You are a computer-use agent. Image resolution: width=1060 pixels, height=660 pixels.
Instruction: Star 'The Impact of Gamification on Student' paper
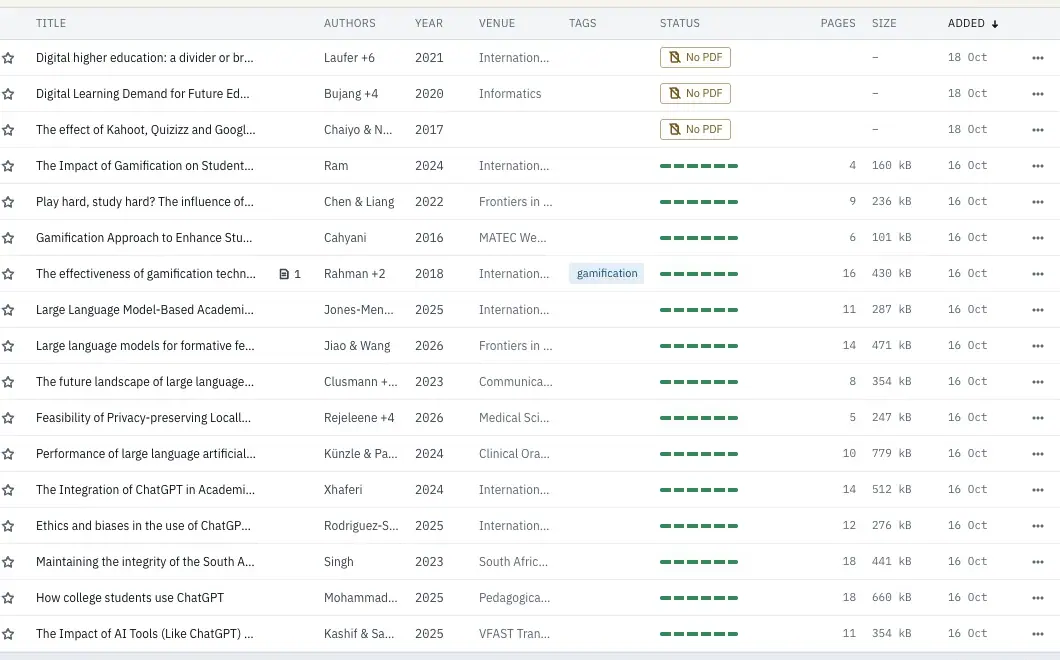pyautogui.click(x=8, y=166)
